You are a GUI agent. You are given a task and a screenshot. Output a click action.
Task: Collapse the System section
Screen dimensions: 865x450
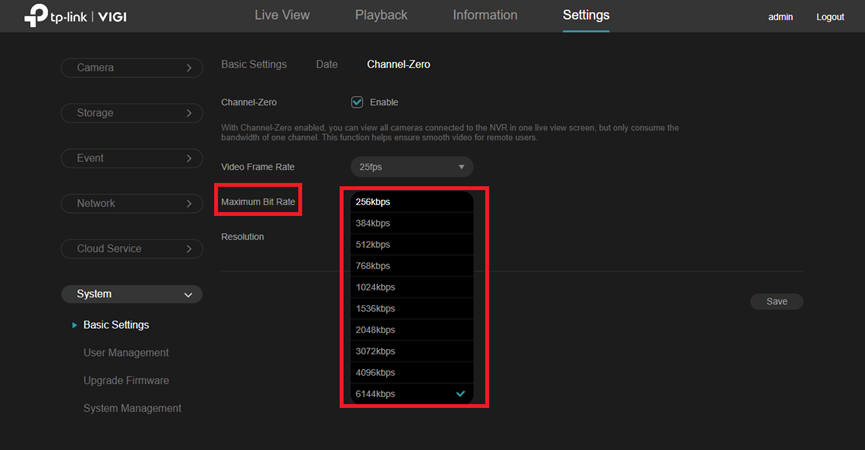132,294
